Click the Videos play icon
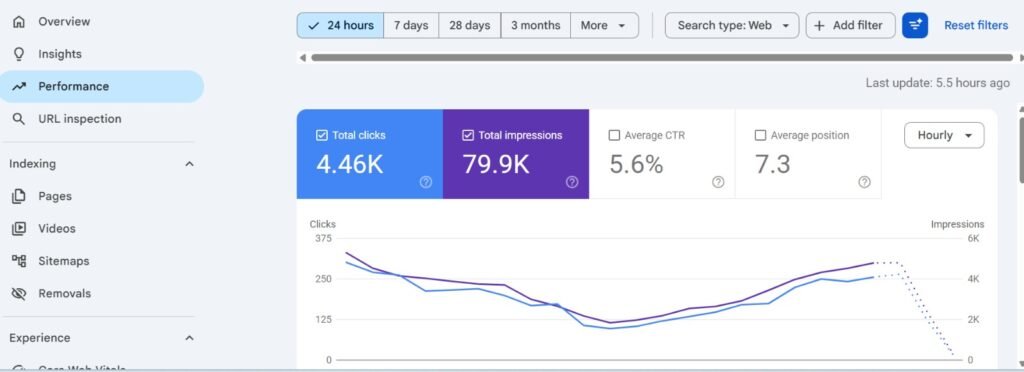 pos(19,228)
